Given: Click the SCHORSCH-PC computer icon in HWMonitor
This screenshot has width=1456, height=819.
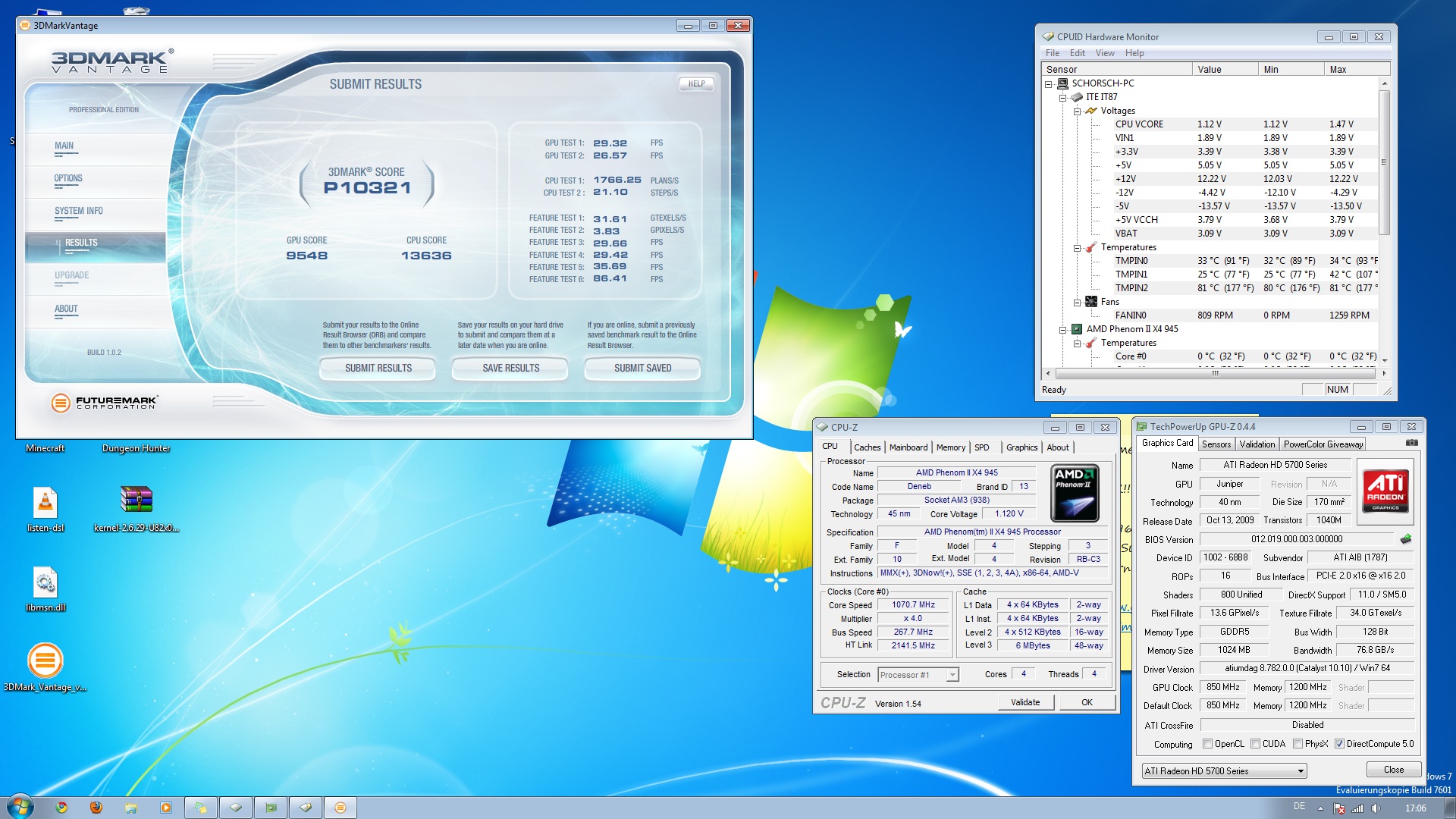Looking at the screenshot, I should [x=1063, y=83].
